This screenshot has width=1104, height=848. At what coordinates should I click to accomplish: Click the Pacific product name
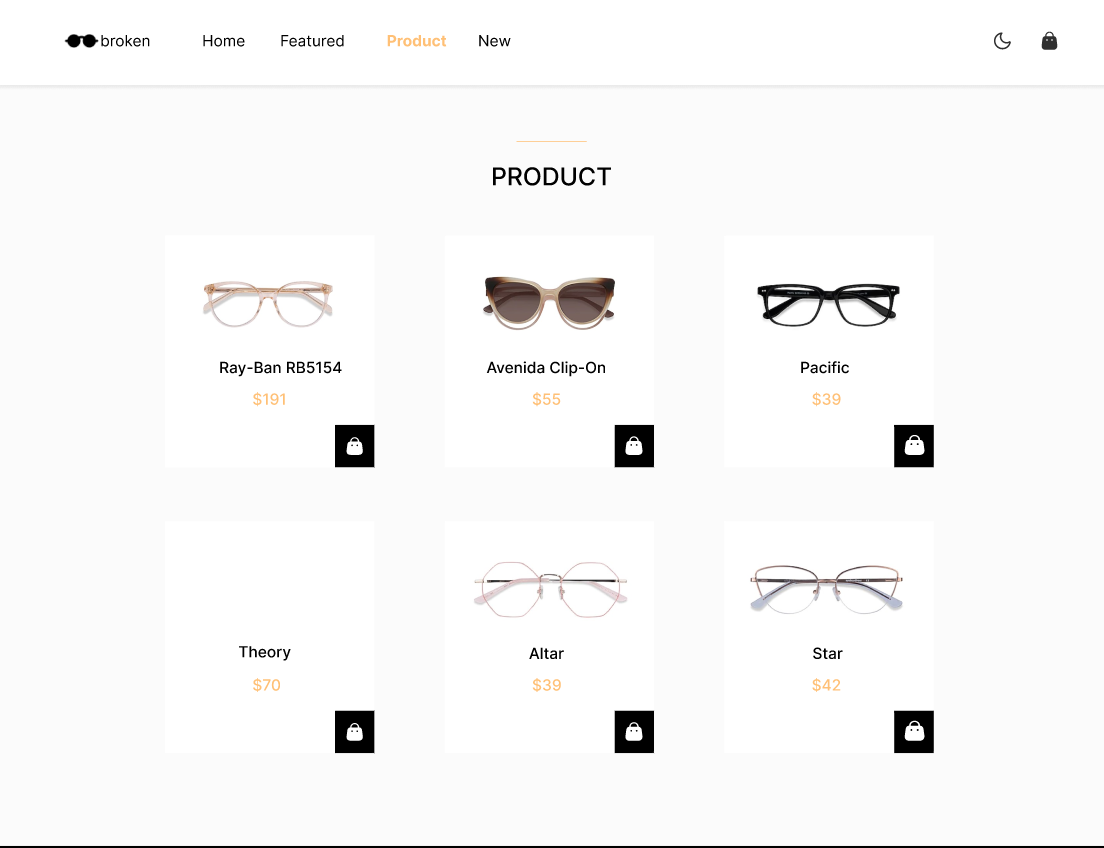pyautogui.click(x=824, y=367)
